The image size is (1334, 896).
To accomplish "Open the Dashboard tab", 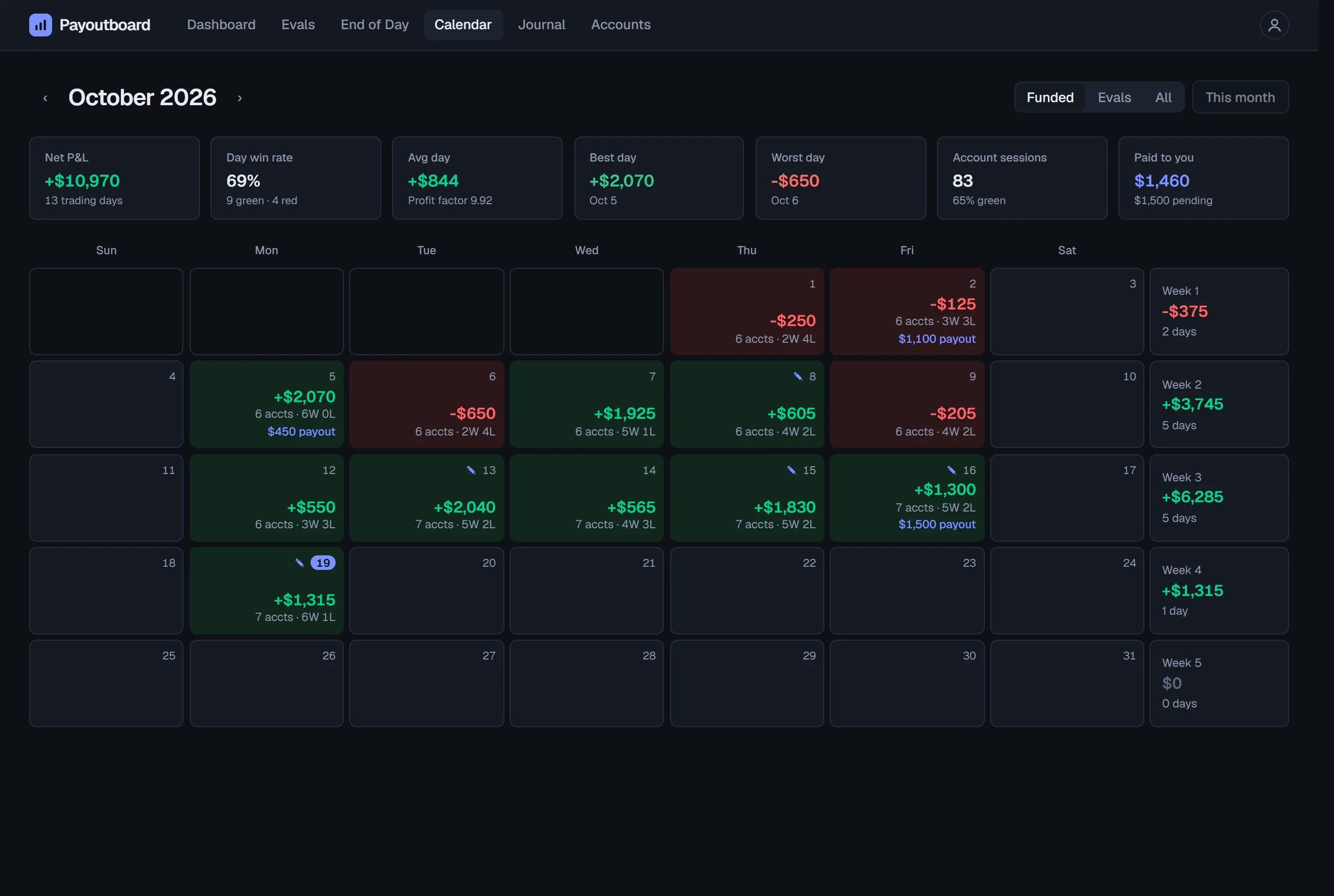I will click(221, 24).
